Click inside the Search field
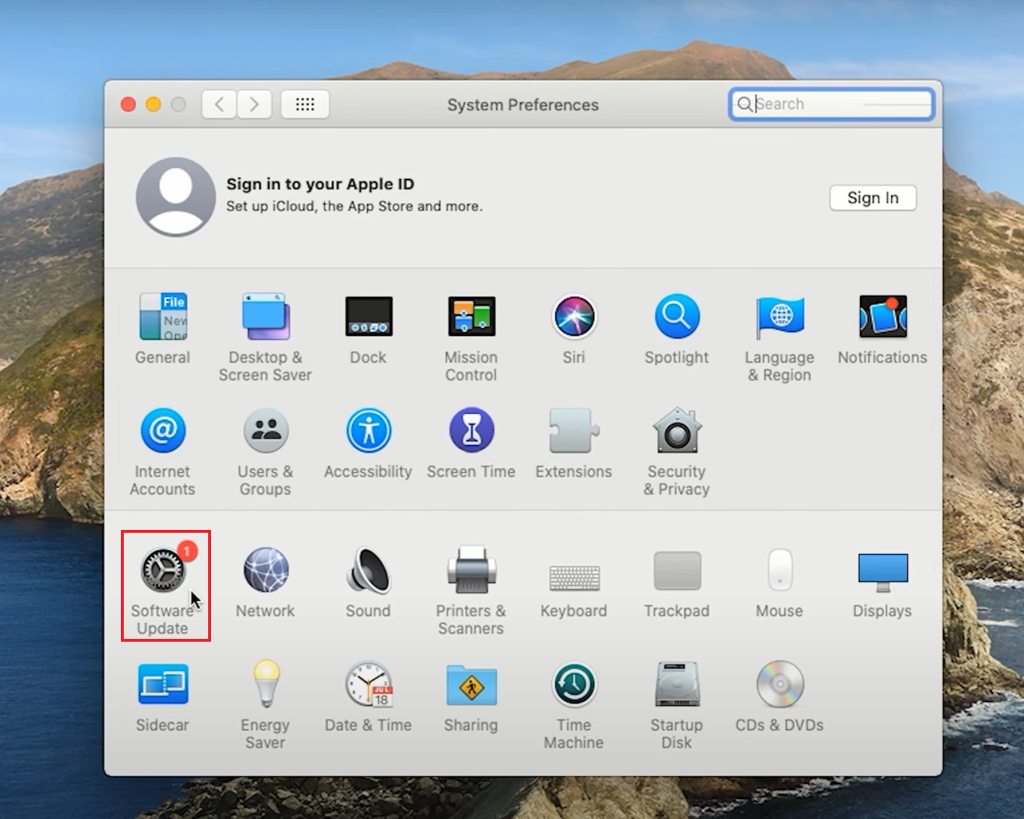 (x=830, y=103)
